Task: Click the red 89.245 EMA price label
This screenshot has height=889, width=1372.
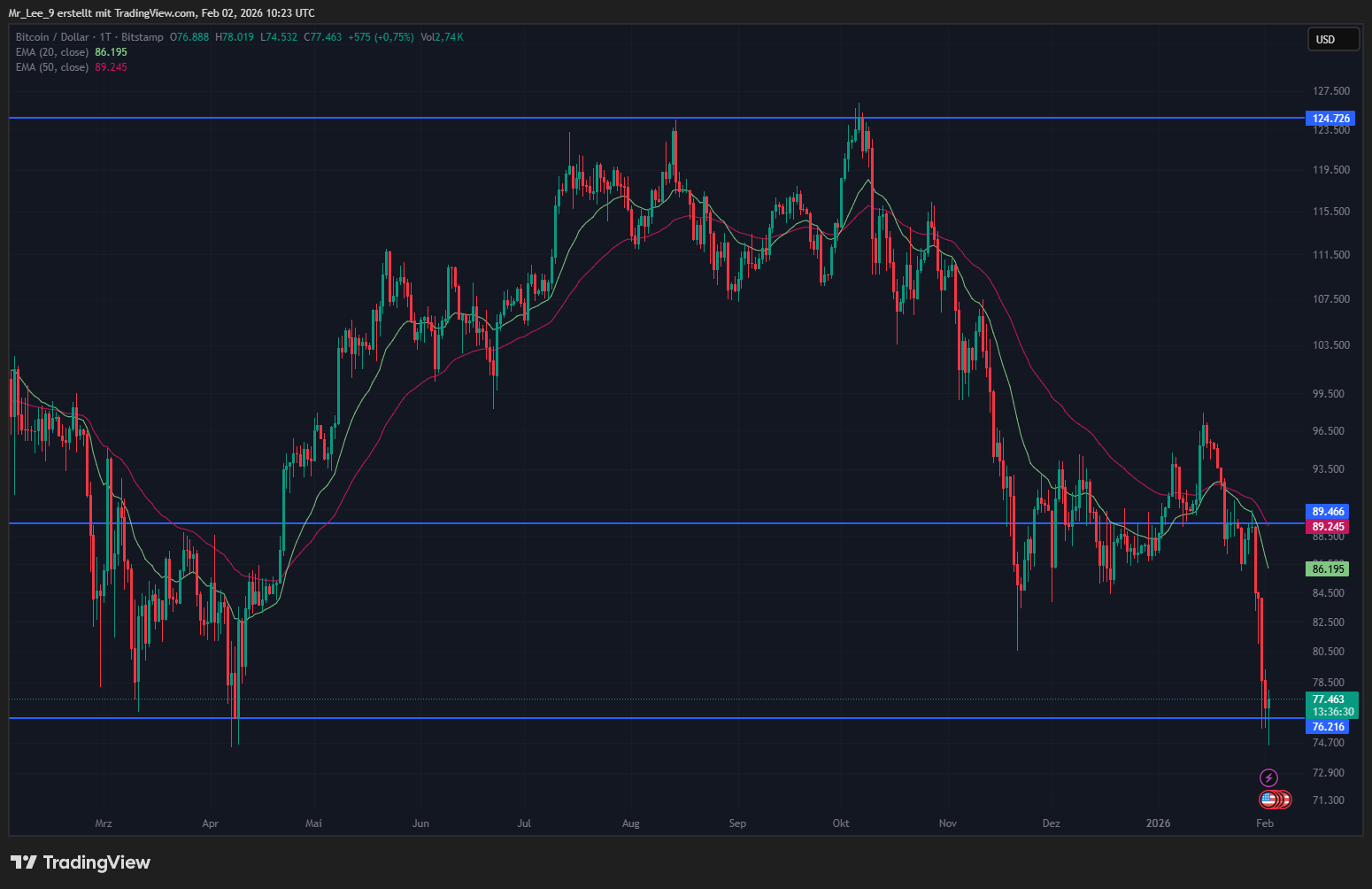Action: point(1328,527)
